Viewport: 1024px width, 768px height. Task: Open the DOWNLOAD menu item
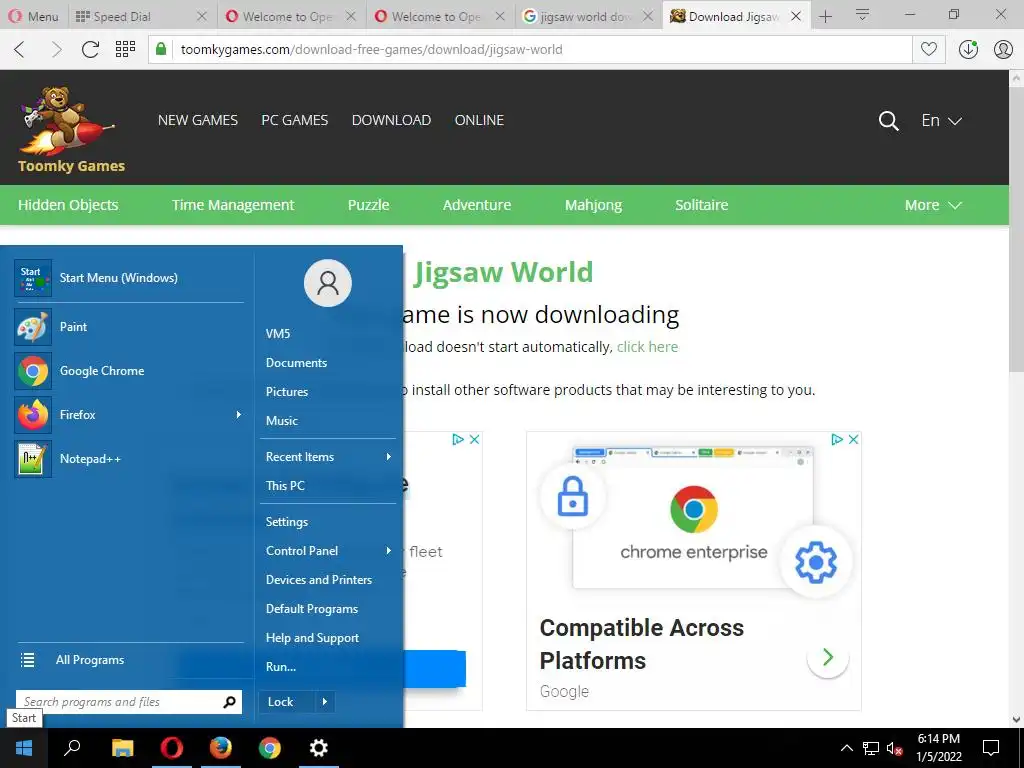pos(391,120)
